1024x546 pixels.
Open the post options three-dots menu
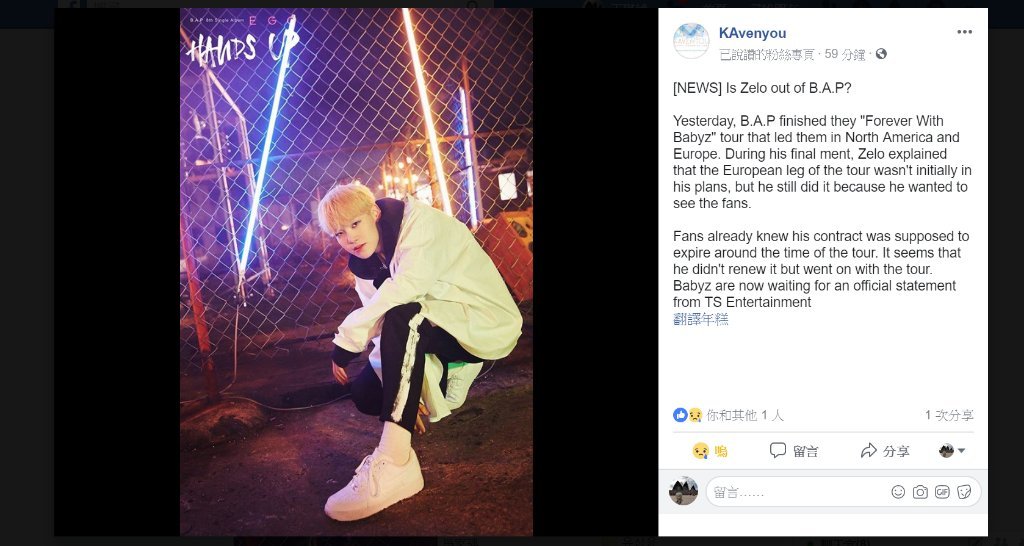[964, 33]
